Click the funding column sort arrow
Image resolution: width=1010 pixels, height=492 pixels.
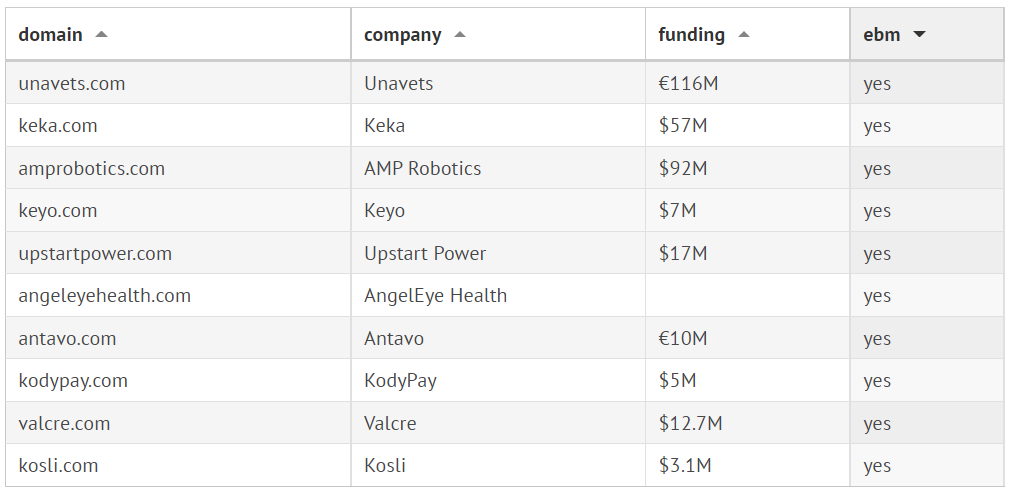[x=743, y=35]
